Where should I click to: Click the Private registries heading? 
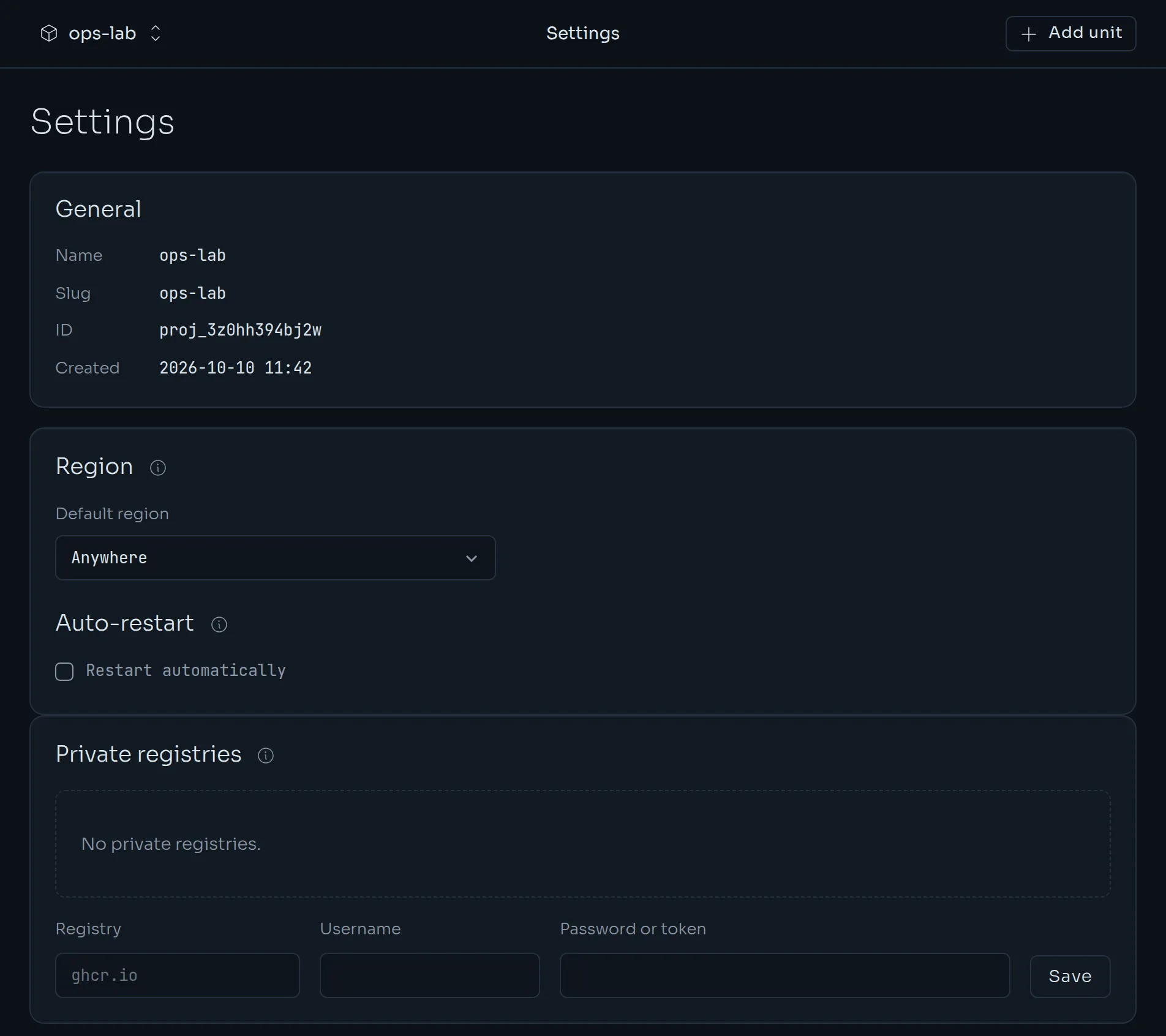(x=149, y=754)
